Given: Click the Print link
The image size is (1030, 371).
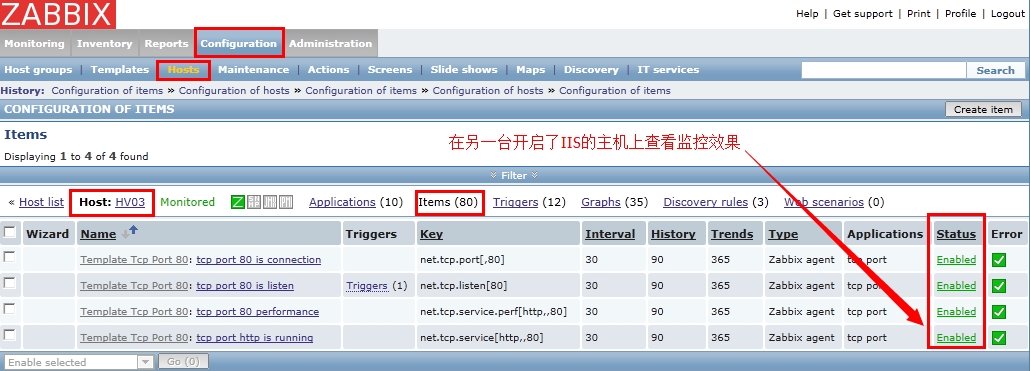Looking at the screenshot, I should click(x=918, y=14).
